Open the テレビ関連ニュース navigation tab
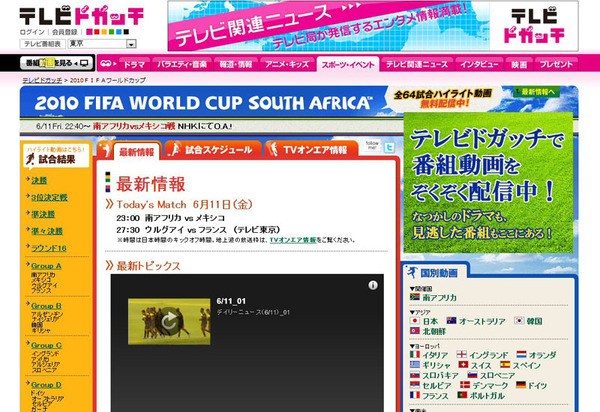The height and width of the screenshot is (412, 600). (417, 64)
